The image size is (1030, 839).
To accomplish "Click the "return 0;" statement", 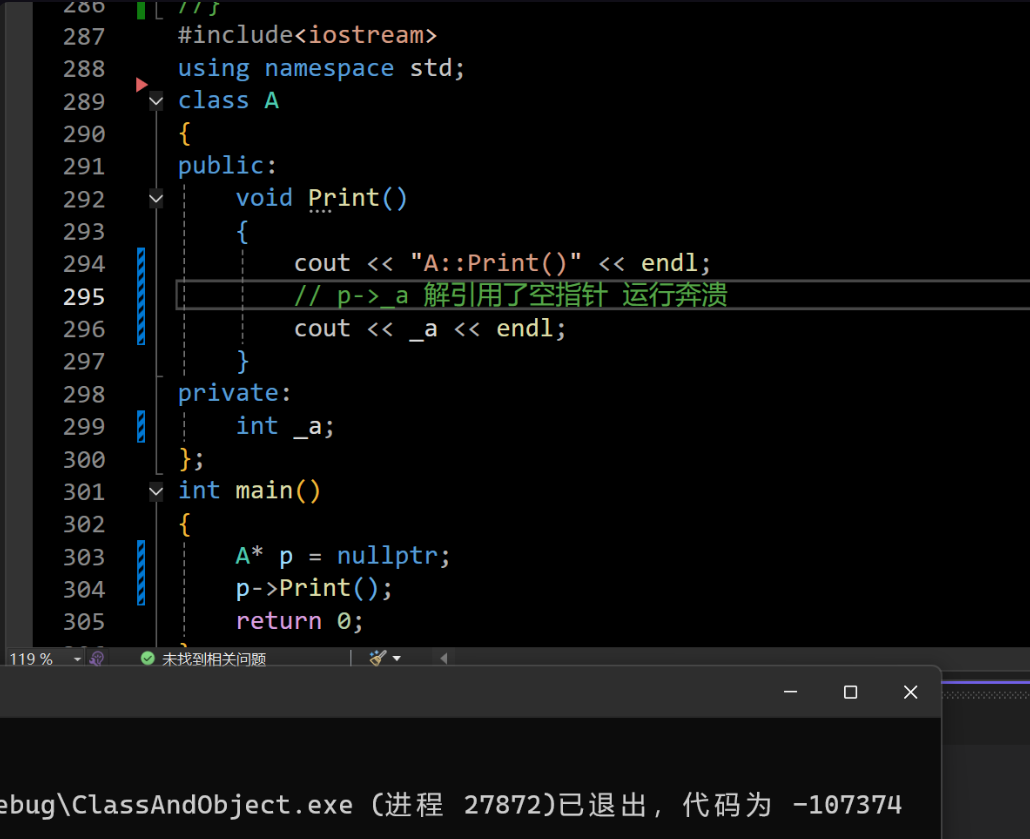I will coord(300,622).
